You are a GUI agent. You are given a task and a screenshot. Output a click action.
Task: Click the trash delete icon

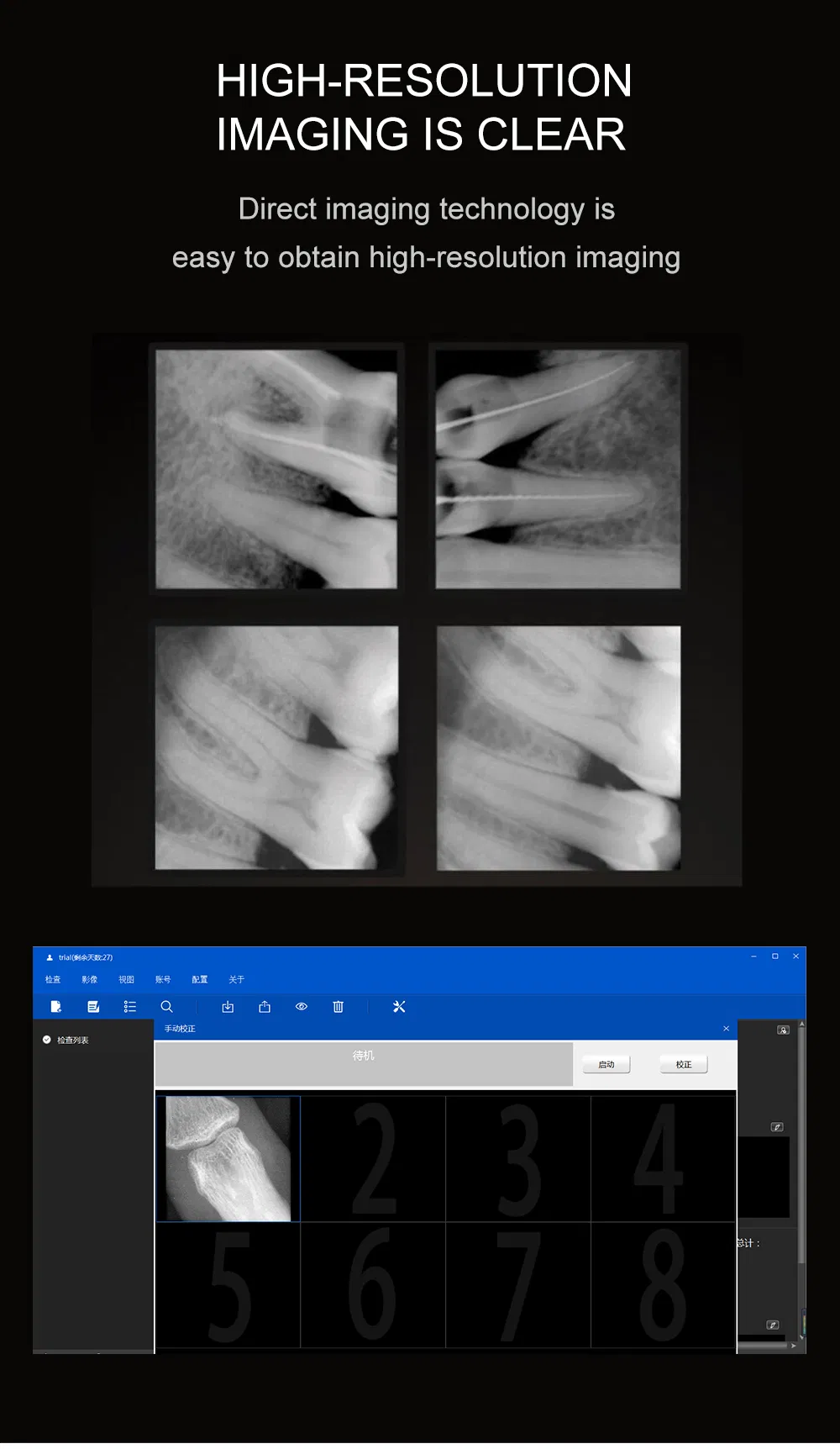(338, 1006)
